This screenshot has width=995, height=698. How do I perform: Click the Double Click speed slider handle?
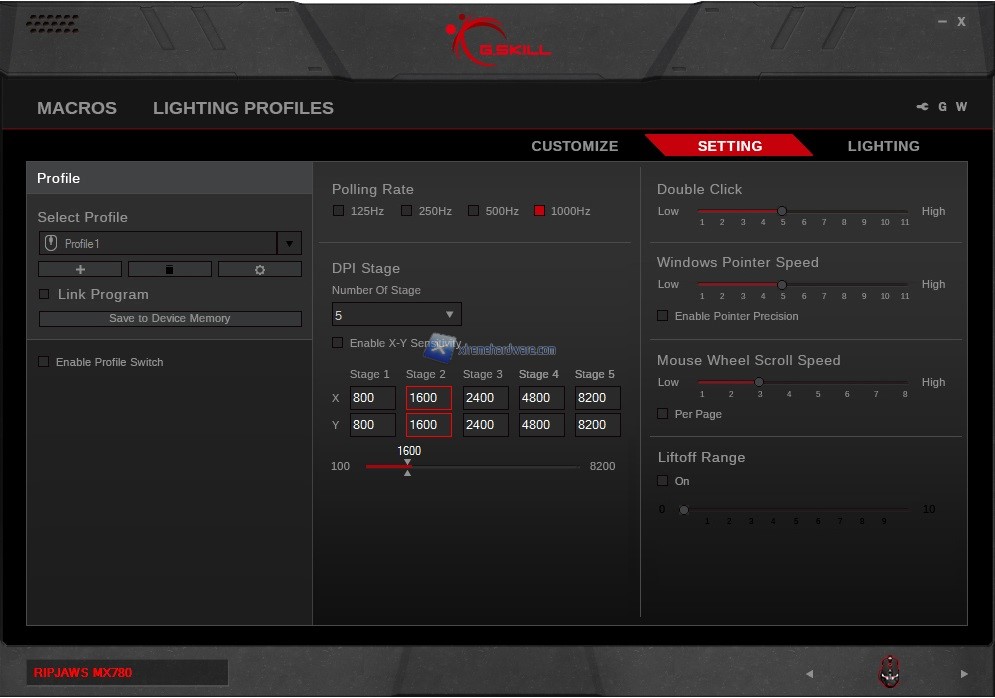782,211
